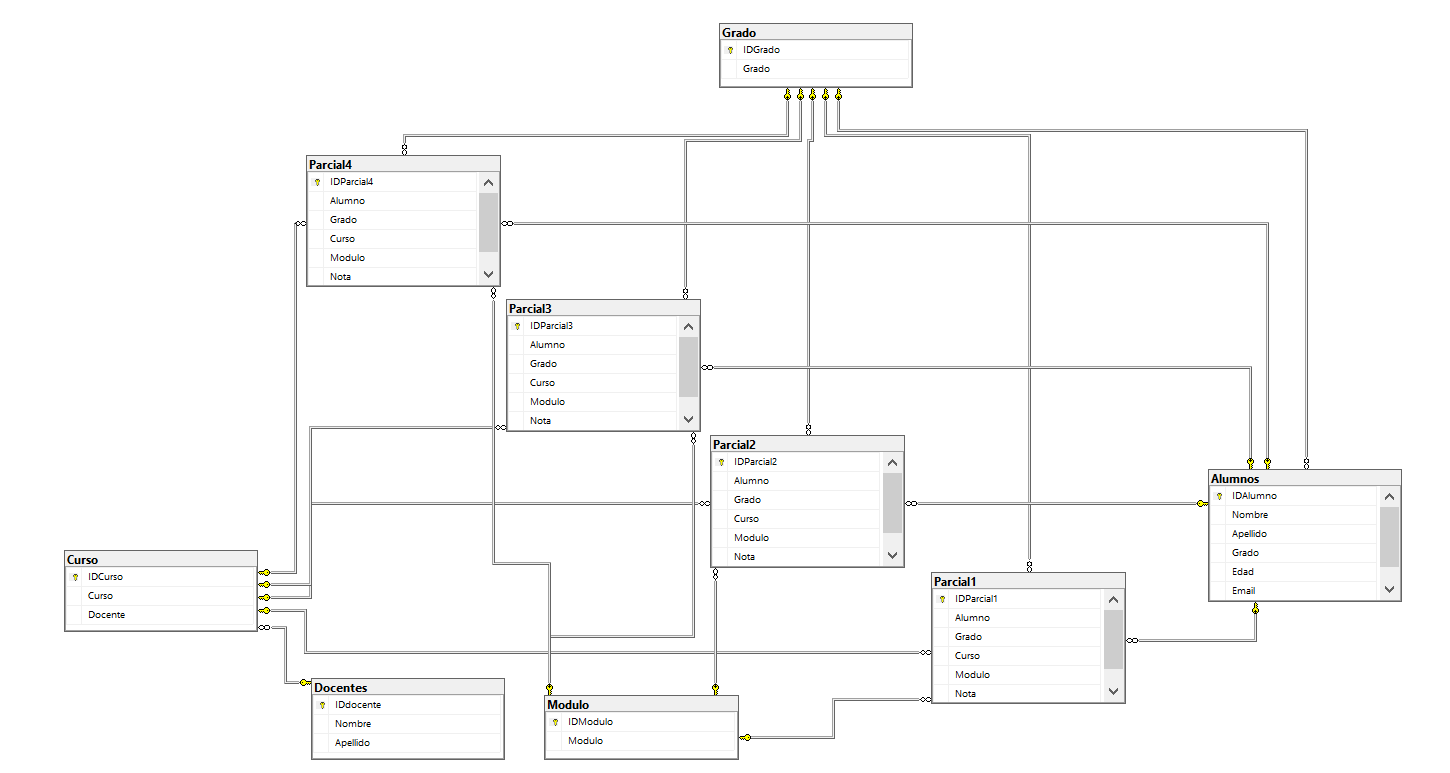Click scroll down arrow in Parcial4 table
Screen dimensions: 1450x773
point(488,274)
